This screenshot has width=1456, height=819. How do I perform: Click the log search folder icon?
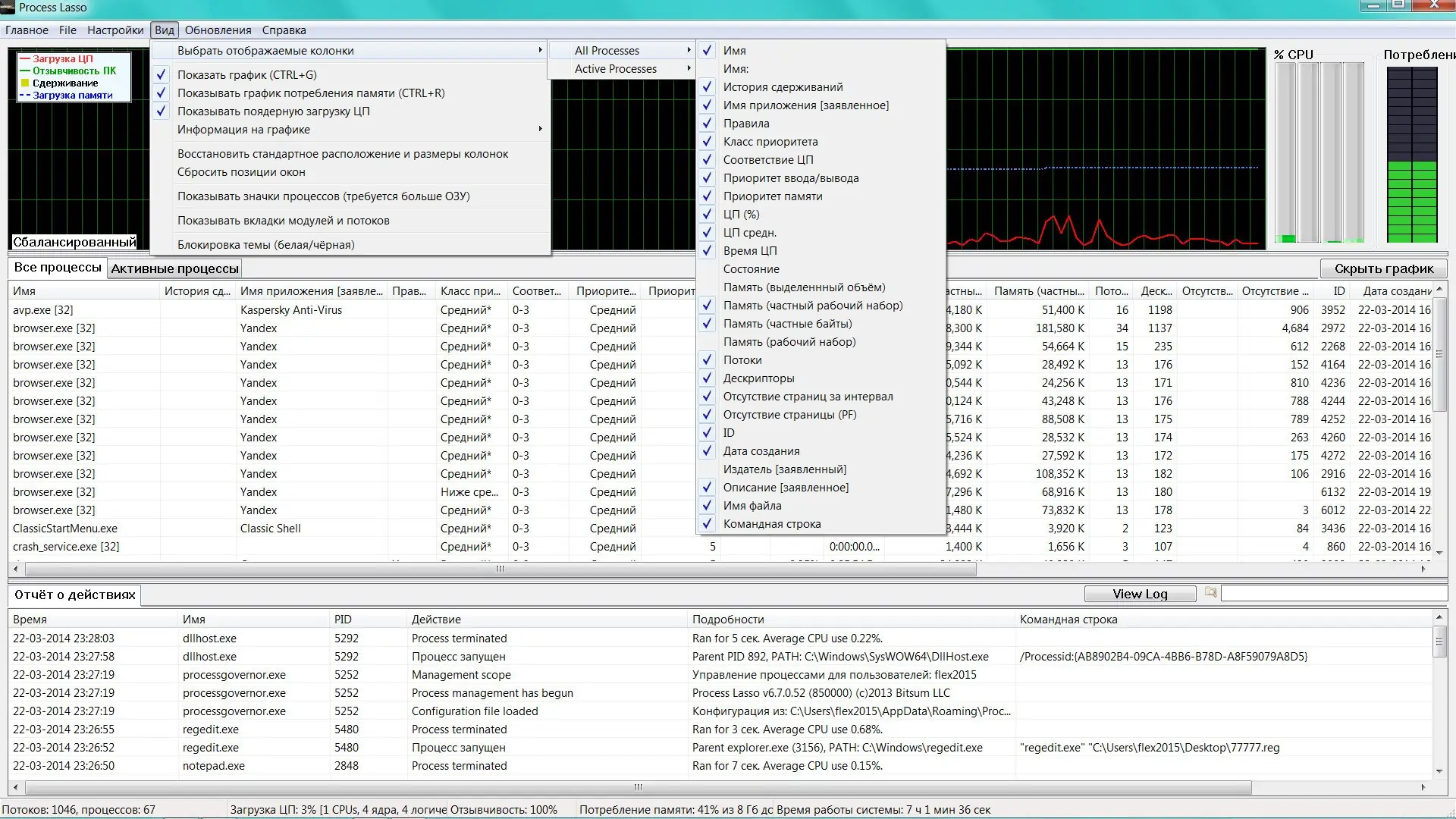pos(1210,593)
